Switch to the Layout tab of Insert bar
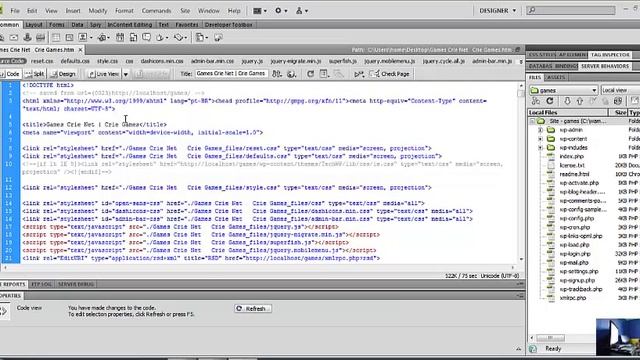The image size is (640, 360). click(x=34, y=25)
